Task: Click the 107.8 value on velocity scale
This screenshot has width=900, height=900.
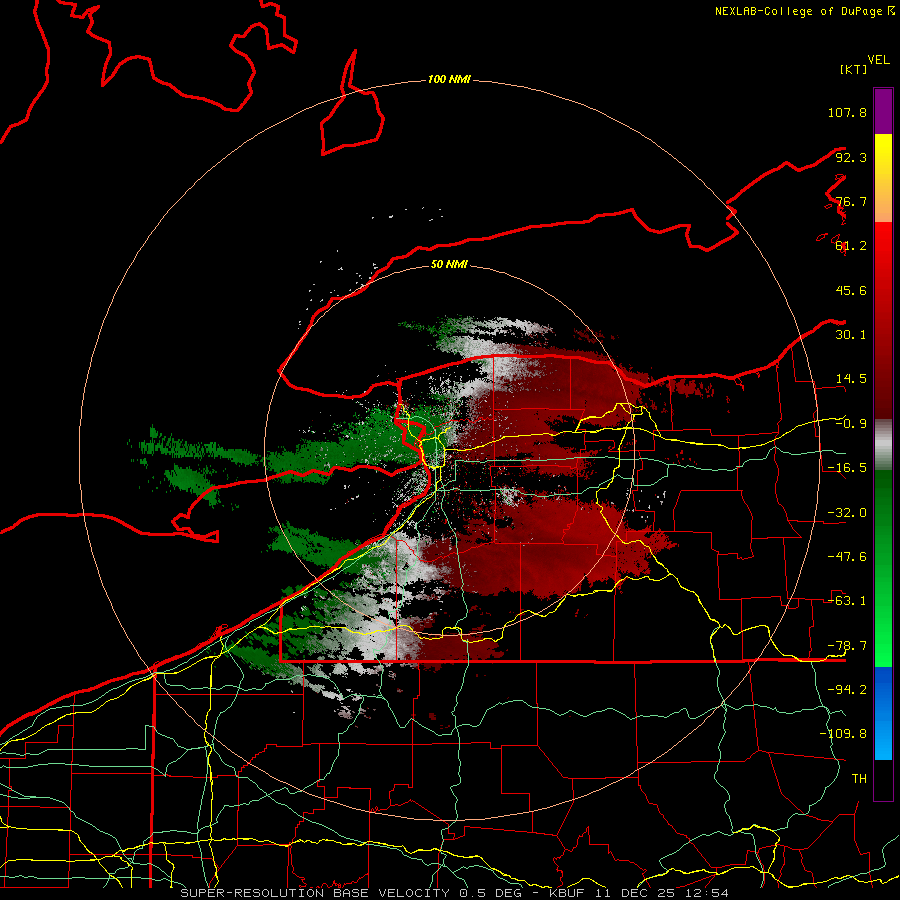Action: pos(847,112)
